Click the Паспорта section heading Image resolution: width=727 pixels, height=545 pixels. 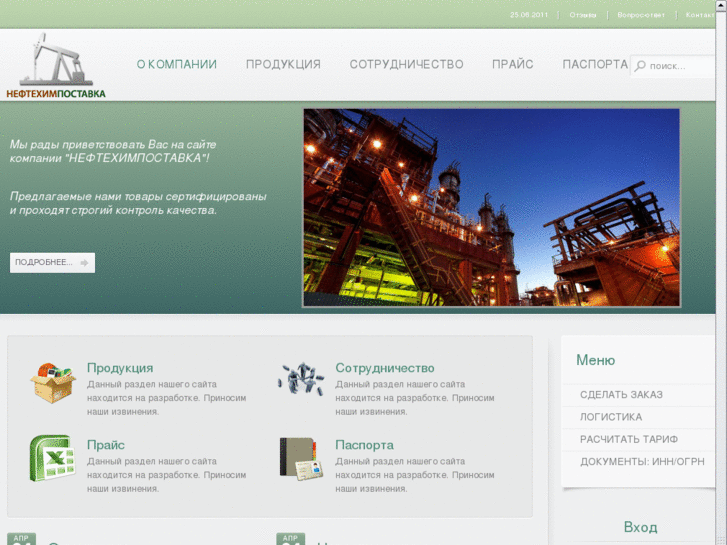click(x=364, y=445)
